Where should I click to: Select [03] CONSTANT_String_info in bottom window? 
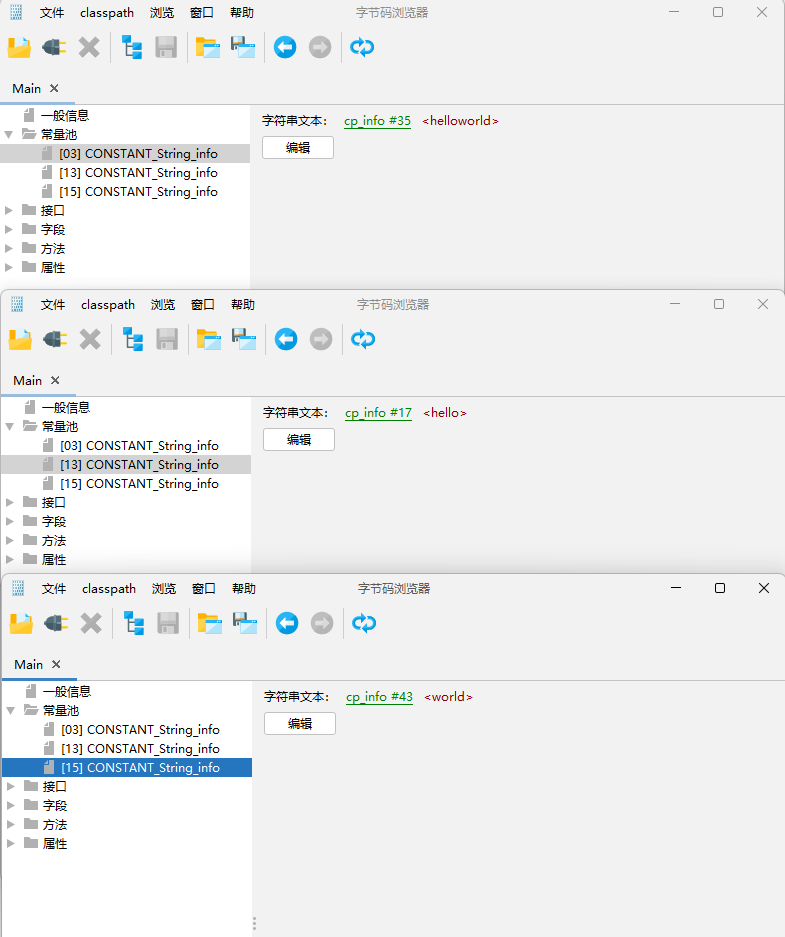pyautogui.click(x=140, y=730)
